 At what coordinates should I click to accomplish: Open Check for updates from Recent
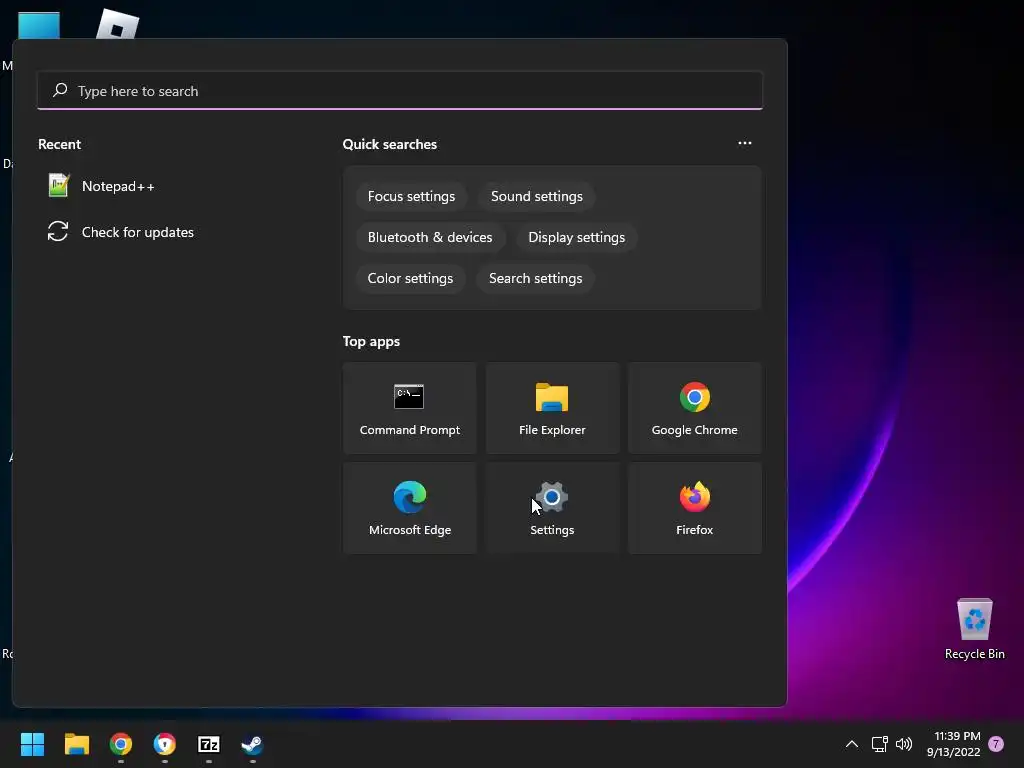tap(121, 232)
